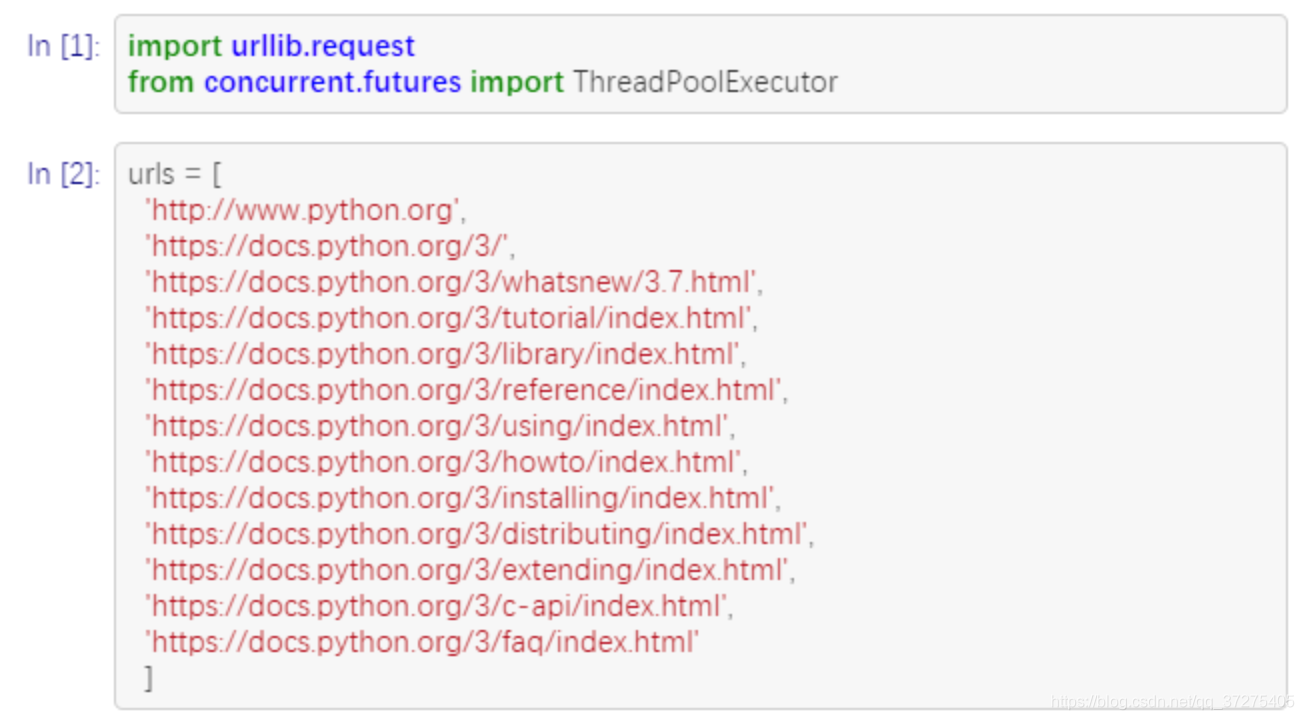Viewport: 1304px width, 720px height.
Task: Click the 'import urllib.request' line
Action: 271,47
